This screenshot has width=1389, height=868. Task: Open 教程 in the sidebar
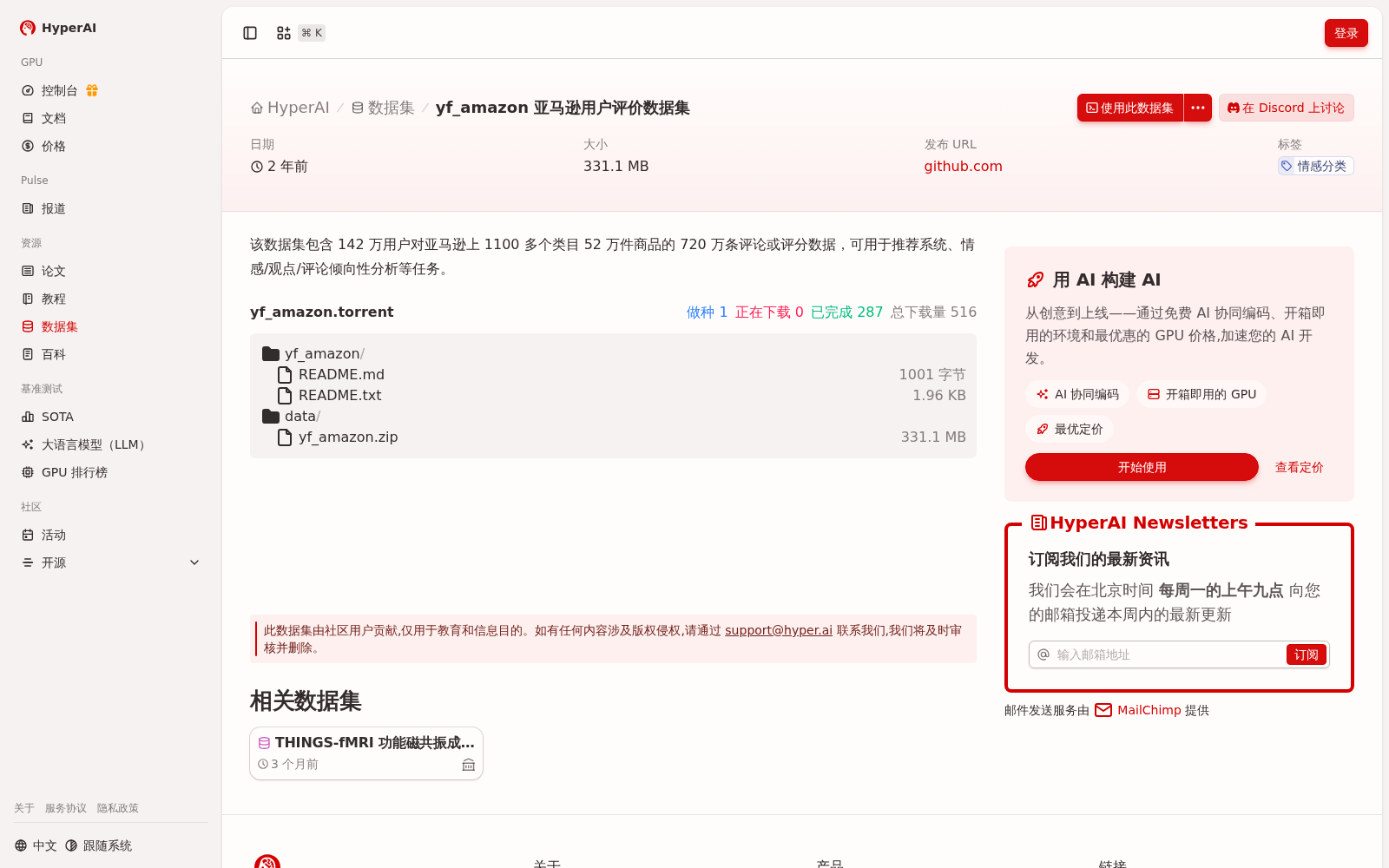pyautogui.click(x=111, y=299)
